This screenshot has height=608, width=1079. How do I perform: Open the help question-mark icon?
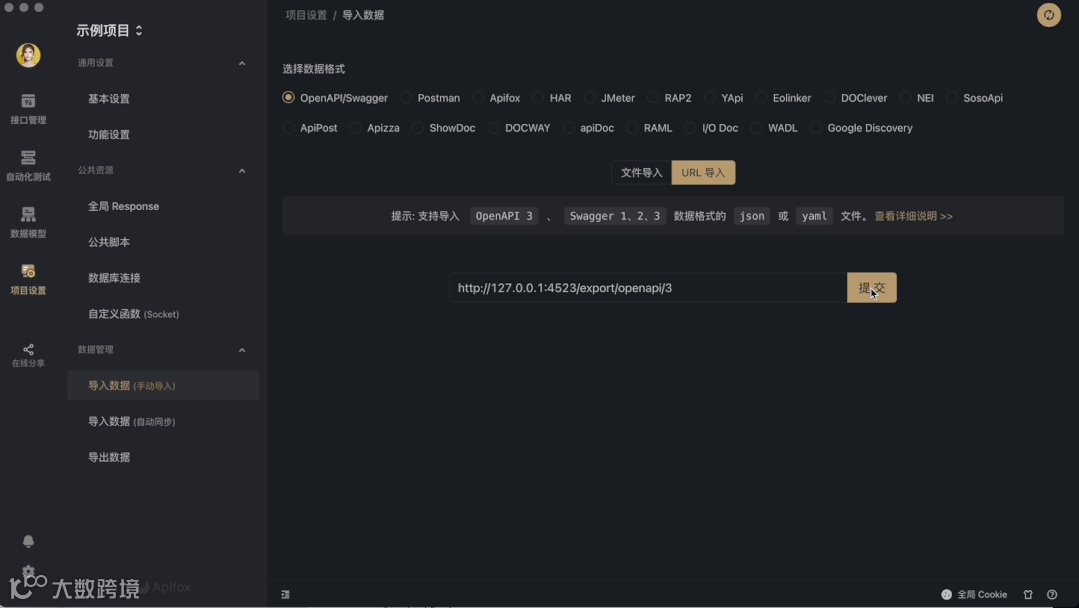tap(1052, 594)
